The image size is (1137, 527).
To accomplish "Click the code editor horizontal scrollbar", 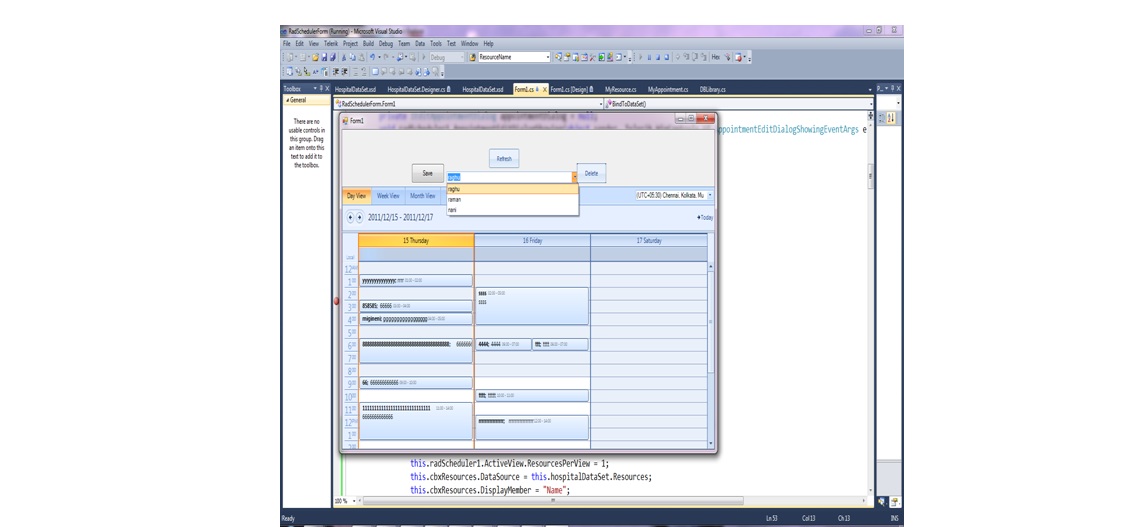I will click(x=553, y=501).
